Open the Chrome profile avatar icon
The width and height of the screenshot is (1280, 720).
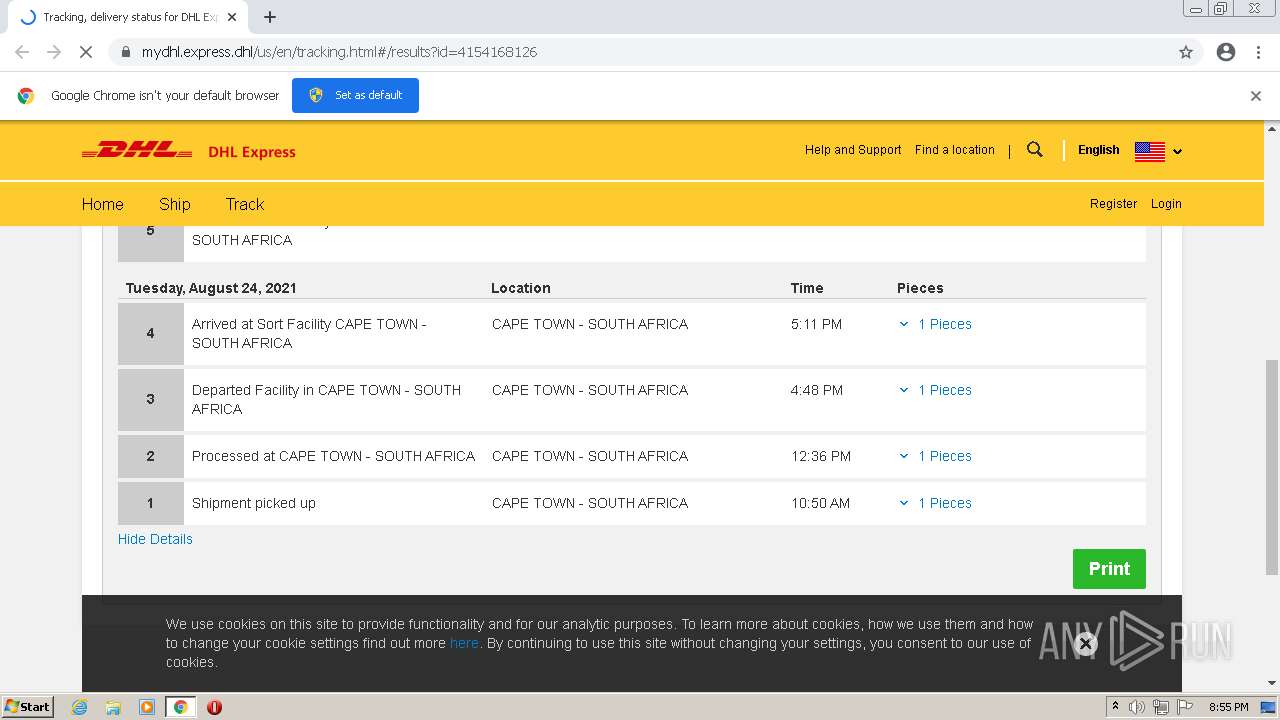[x=1226, y=52]
